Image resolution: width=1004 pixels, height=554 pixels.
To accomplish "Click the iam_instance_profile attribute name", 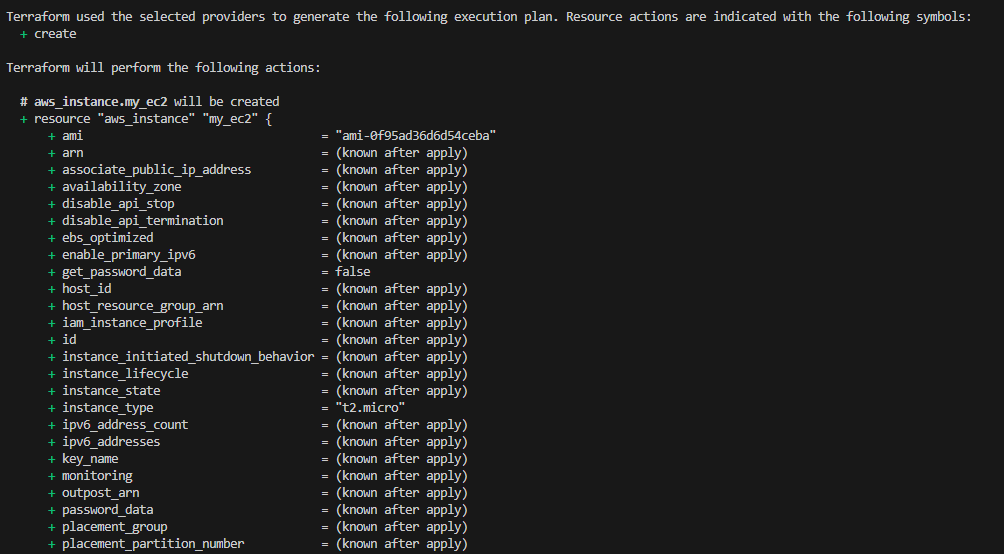I will pos(132,323).
